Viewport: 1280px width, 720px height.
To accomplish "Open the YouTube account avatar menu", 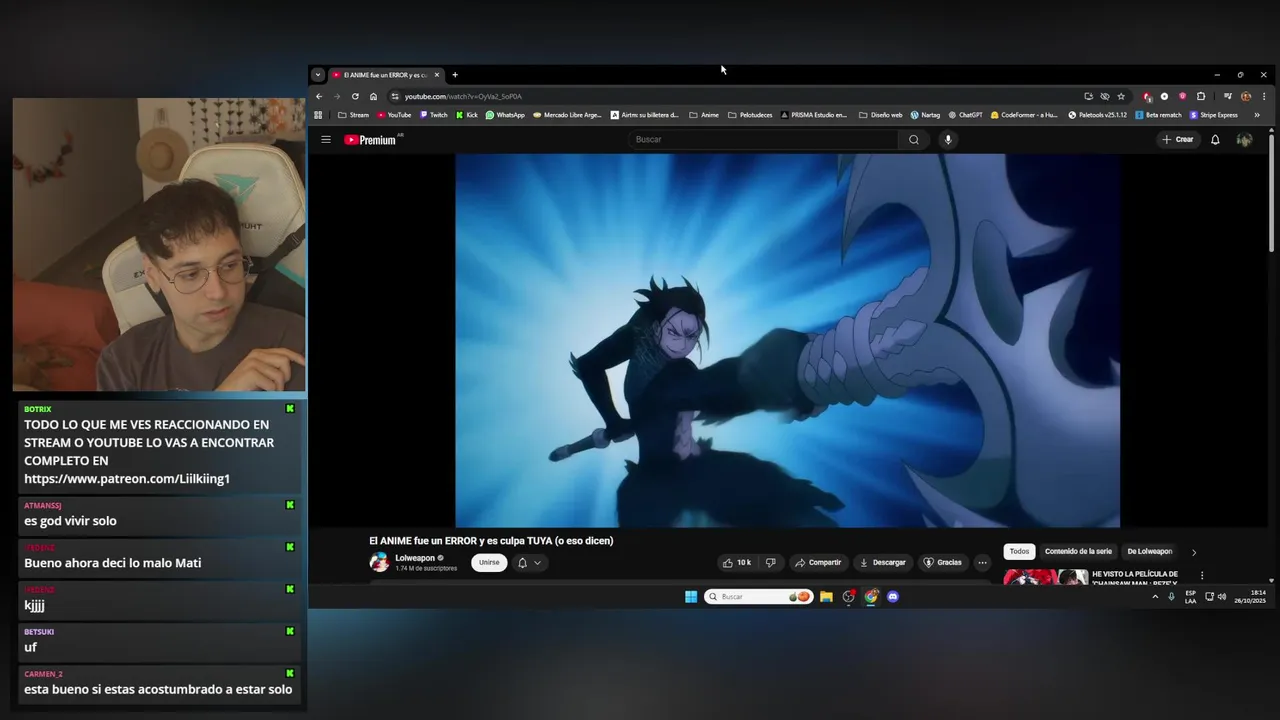I will pos(1244,140).
